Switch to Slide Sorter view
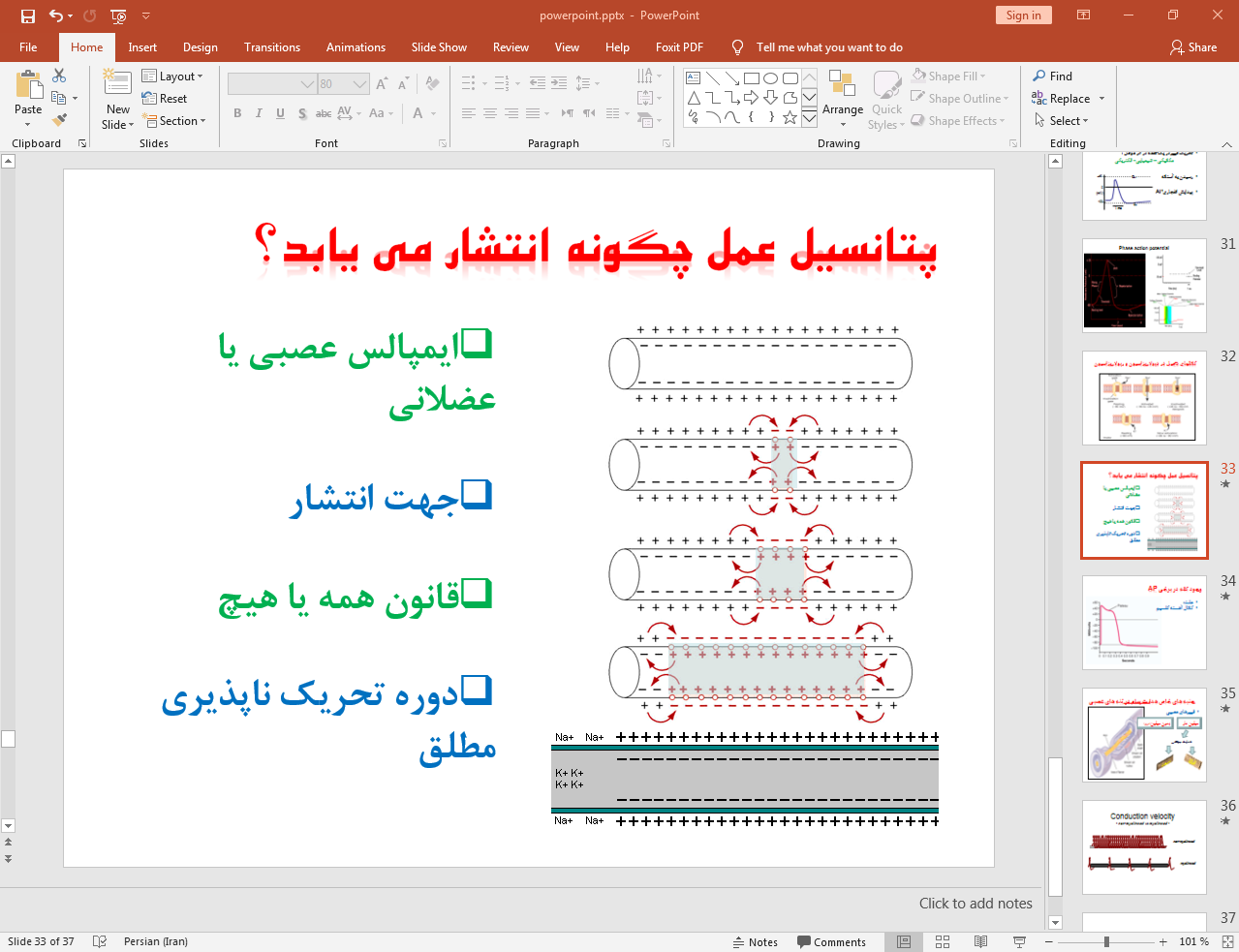The image size is (1239, 952). coord(943,941)
